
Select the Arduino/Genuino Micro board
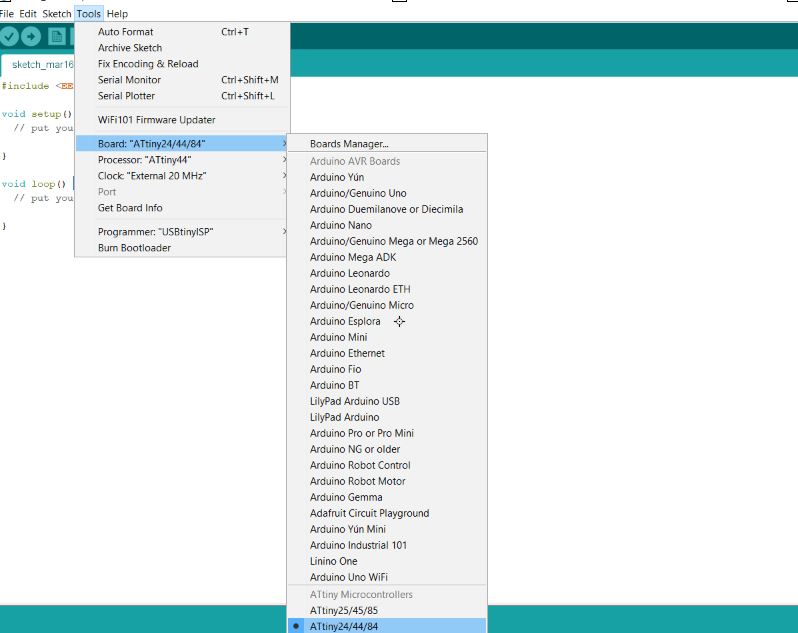[x=387, y=305]
